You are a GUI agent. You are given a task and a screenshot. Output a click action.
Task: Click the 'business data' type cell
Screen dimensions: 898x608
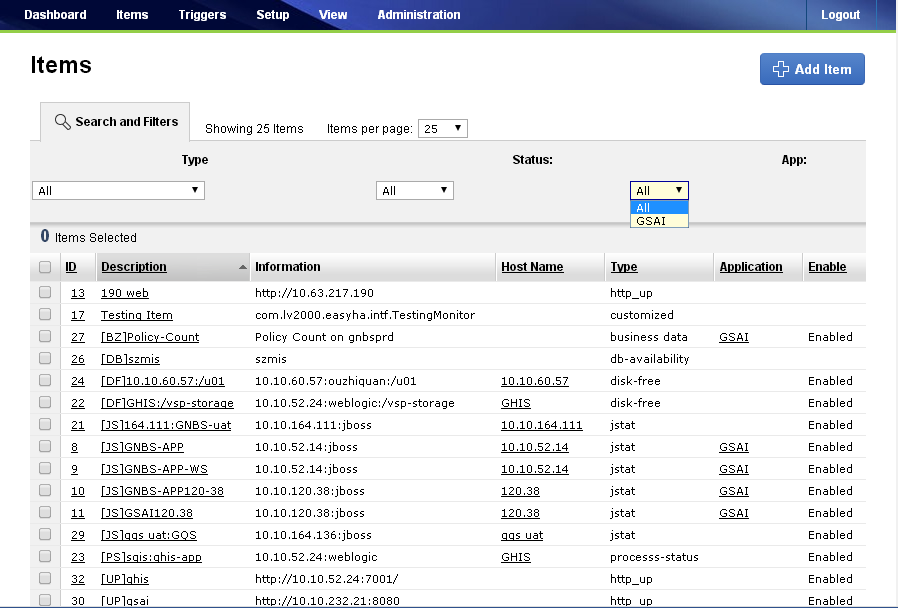(x=649, y=337)
